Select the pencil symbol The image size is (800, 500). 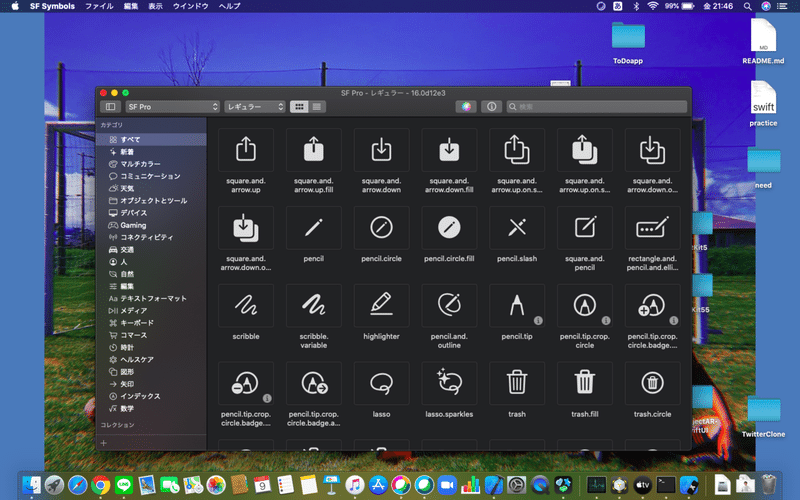tap(313, 228)
